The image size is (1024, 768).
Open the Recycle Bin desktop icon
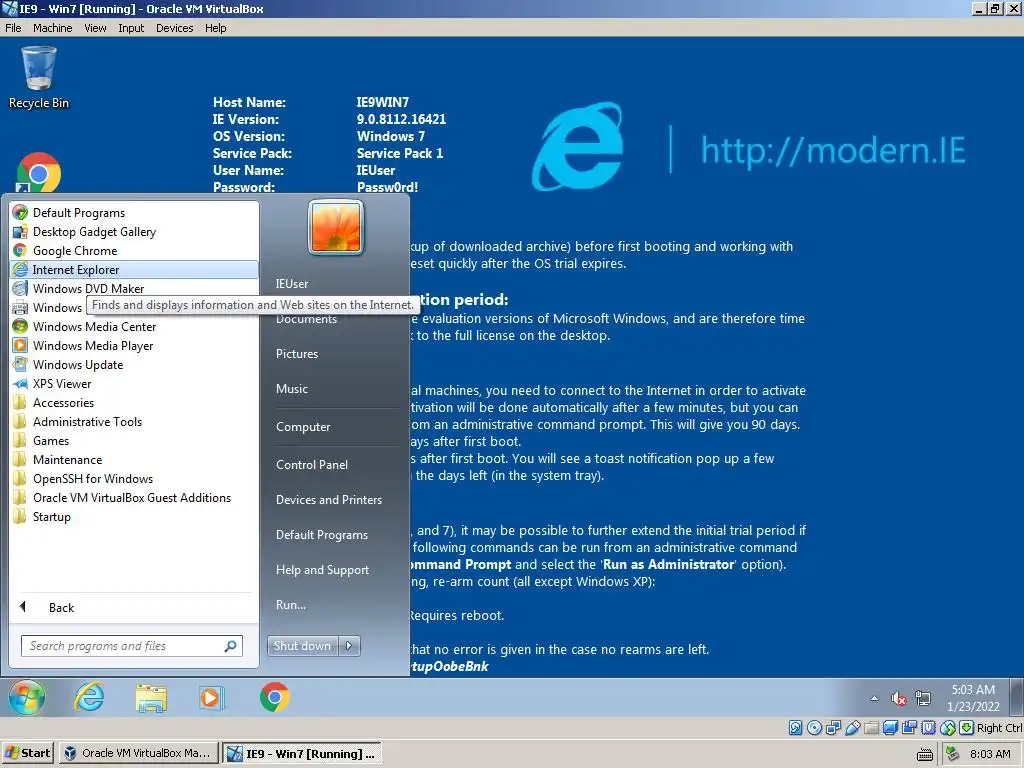click(x=39, y=76)
